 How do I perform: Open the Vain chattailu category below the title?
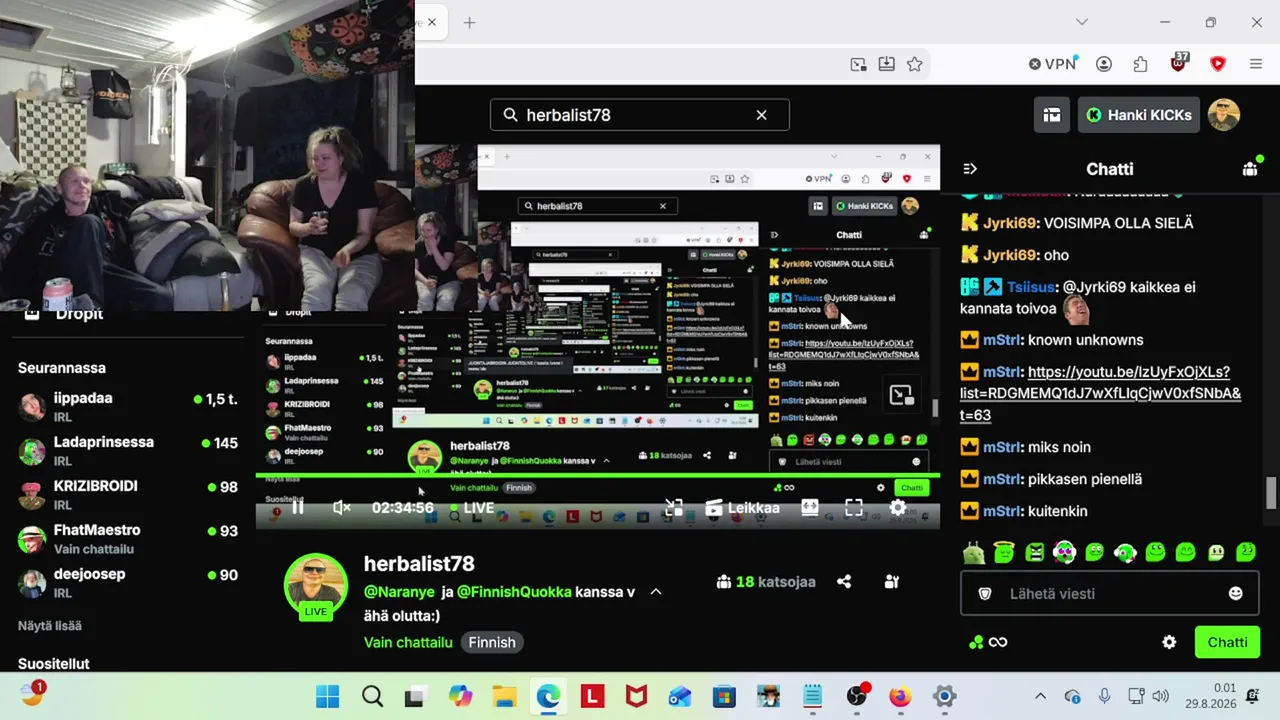click(x=408, y=643)
